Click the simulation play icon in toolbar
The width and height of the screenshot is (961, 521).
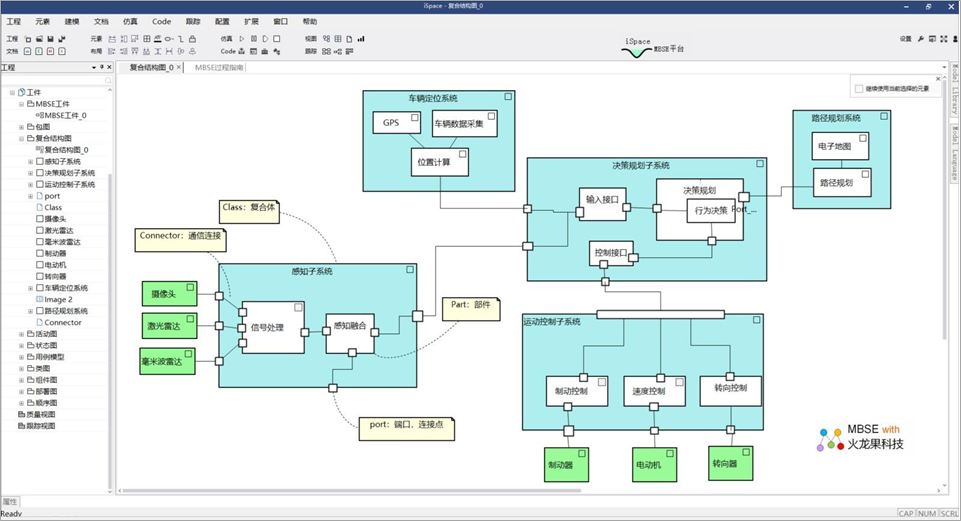click(x=242, y=39)
